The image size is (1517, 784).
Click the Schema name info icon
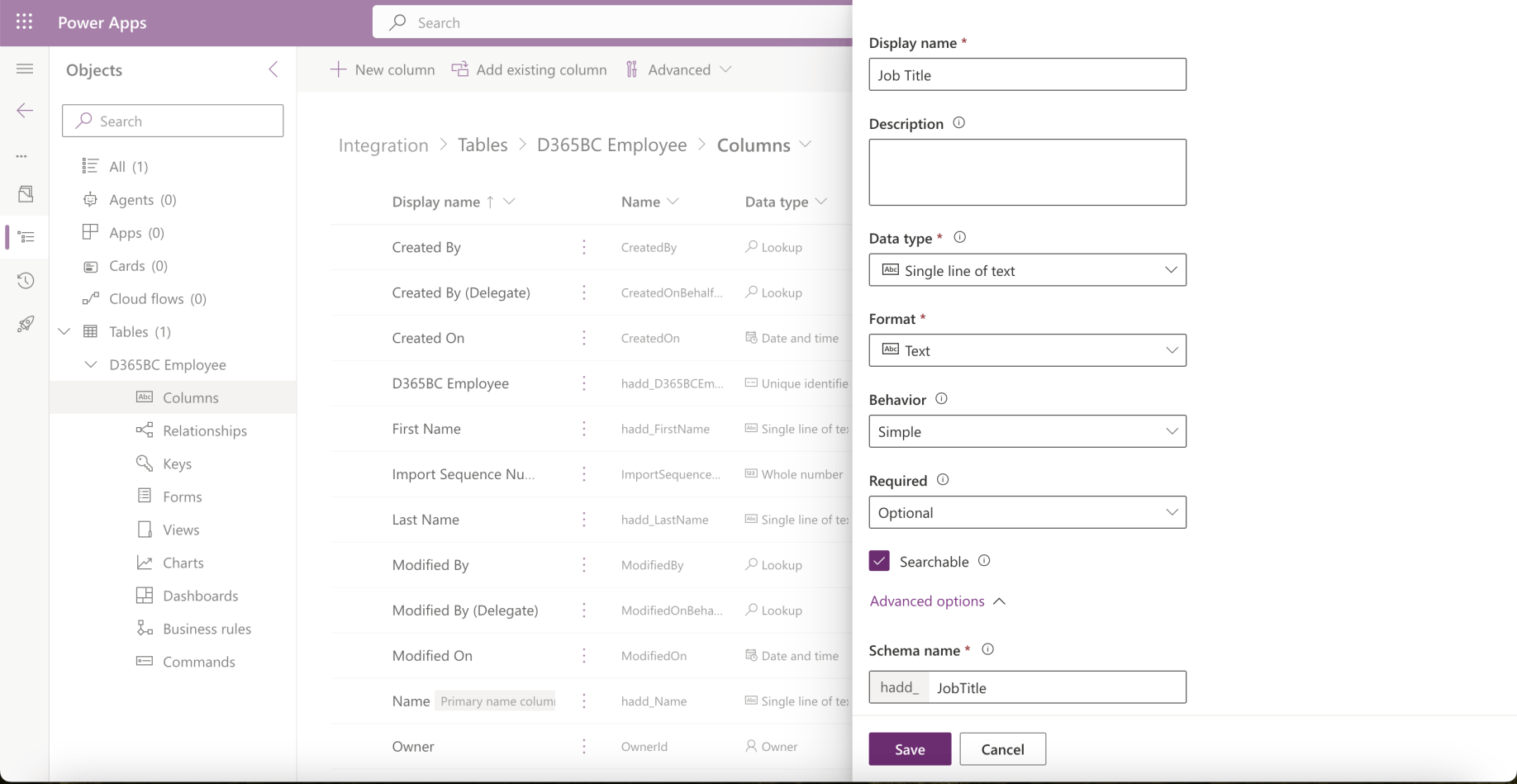tap(987, 649)
